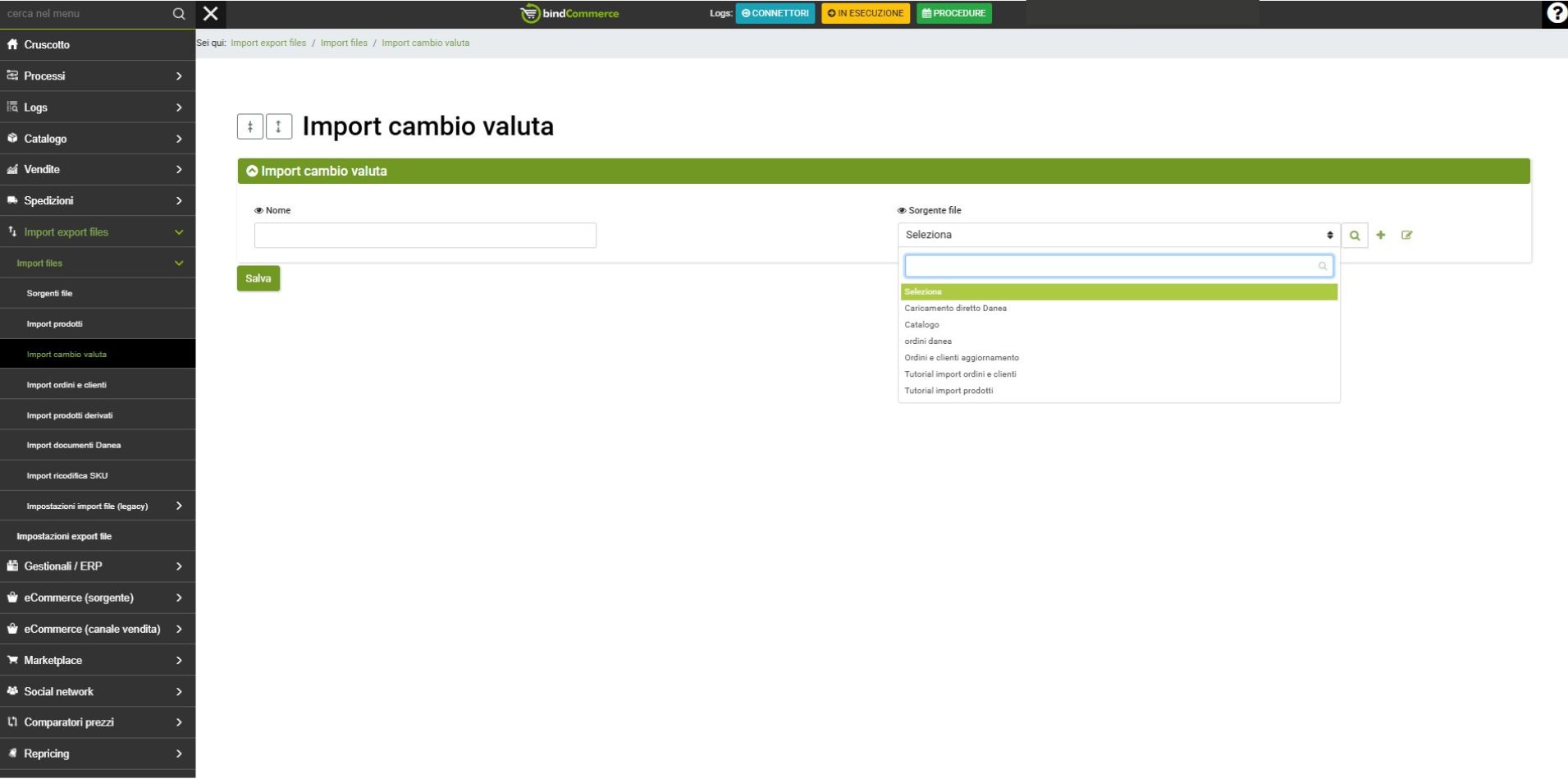
Task: Collapse the Import cambio valuta panel header
Action: click(252, 172)
